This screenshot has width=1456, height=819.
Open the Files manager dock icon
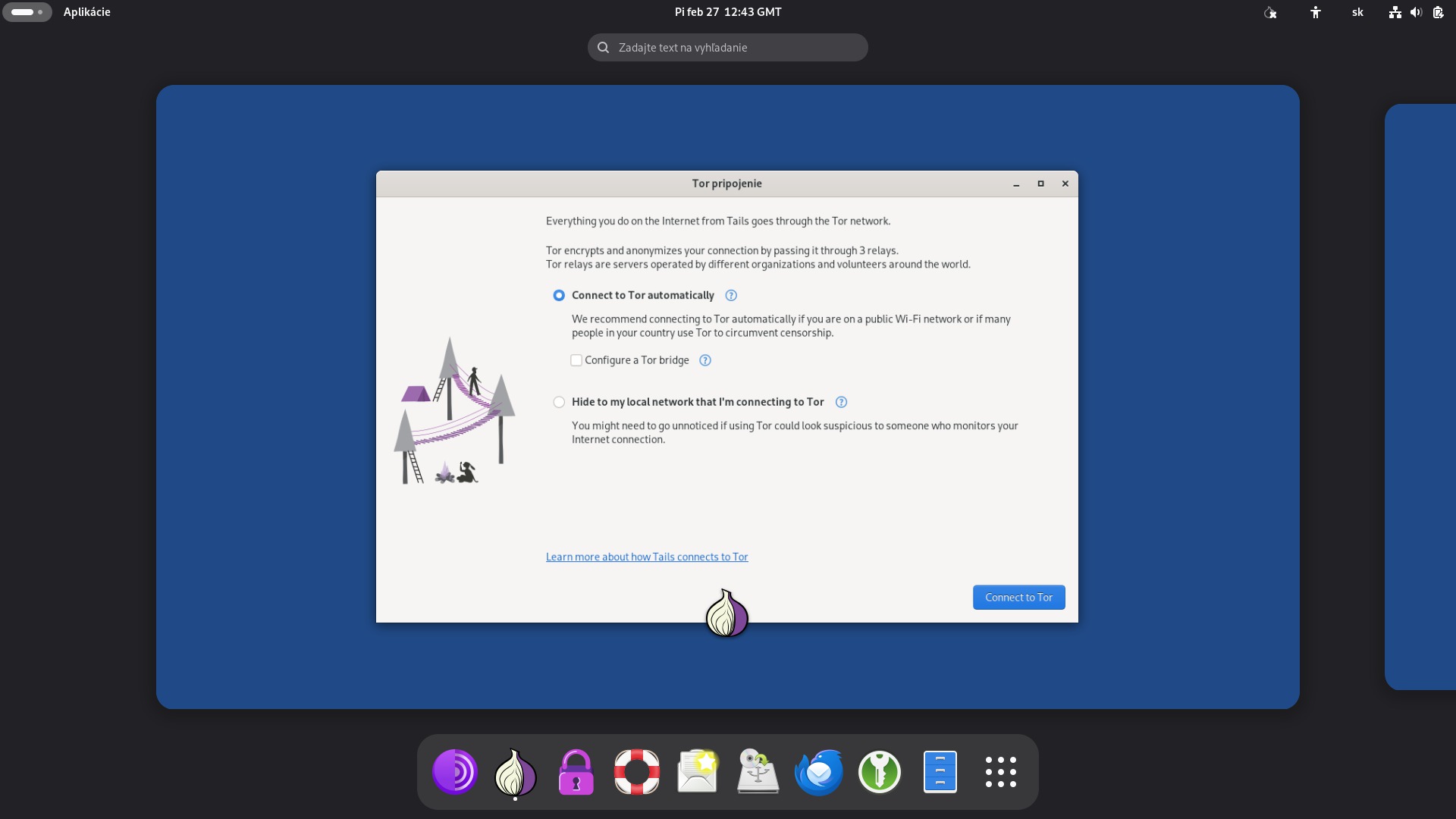click(x=940, y=772)
